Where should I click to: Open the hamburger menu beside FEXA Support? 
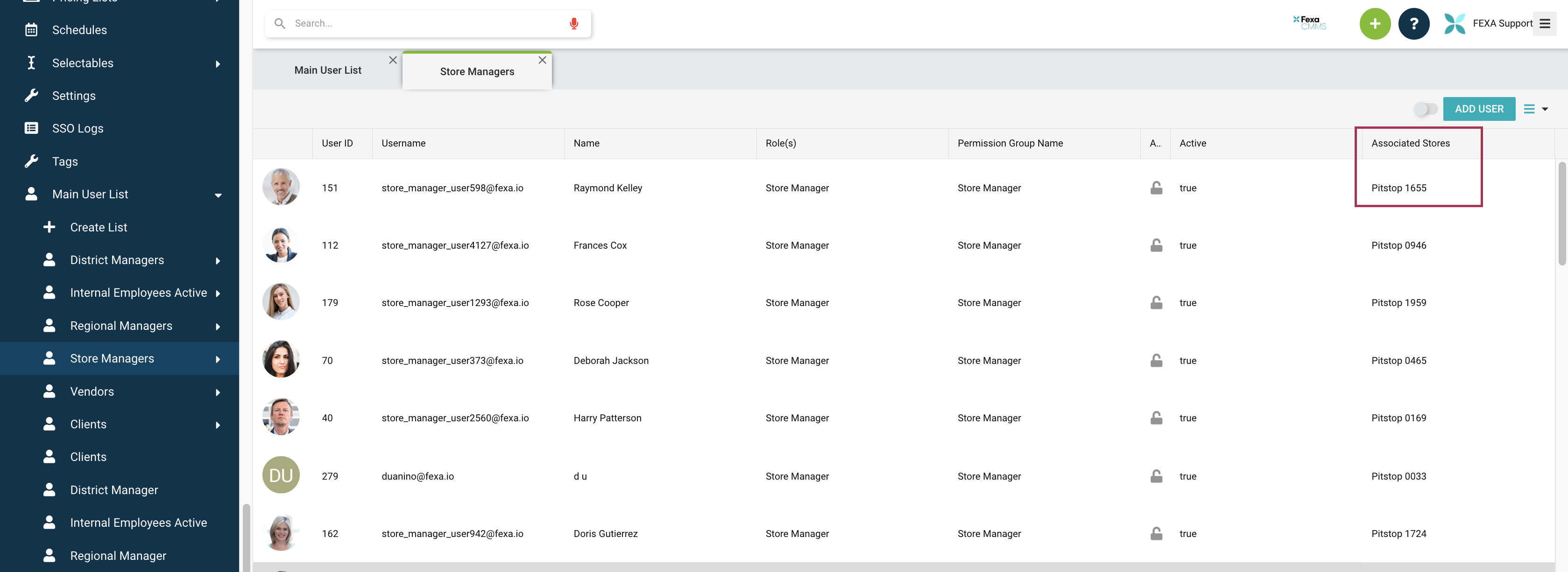1544,24
